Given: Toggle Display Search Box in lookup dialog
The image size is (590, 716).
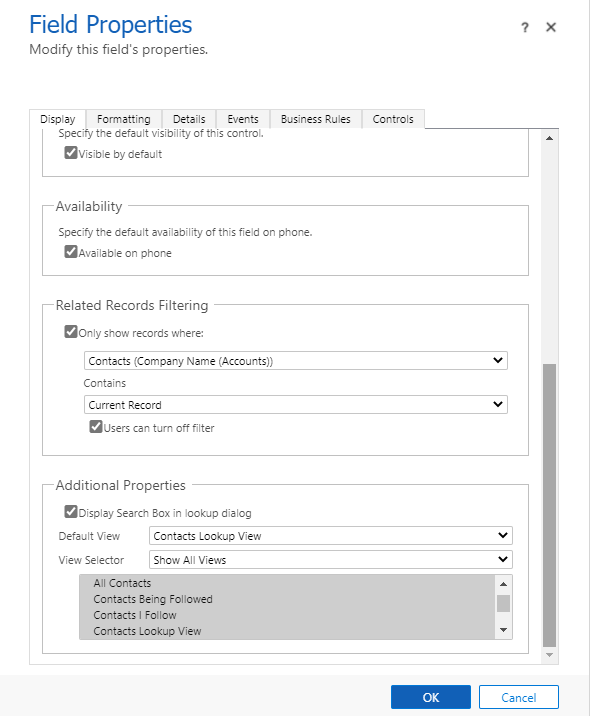Looking at the screenshot, I should coord(71,511).
